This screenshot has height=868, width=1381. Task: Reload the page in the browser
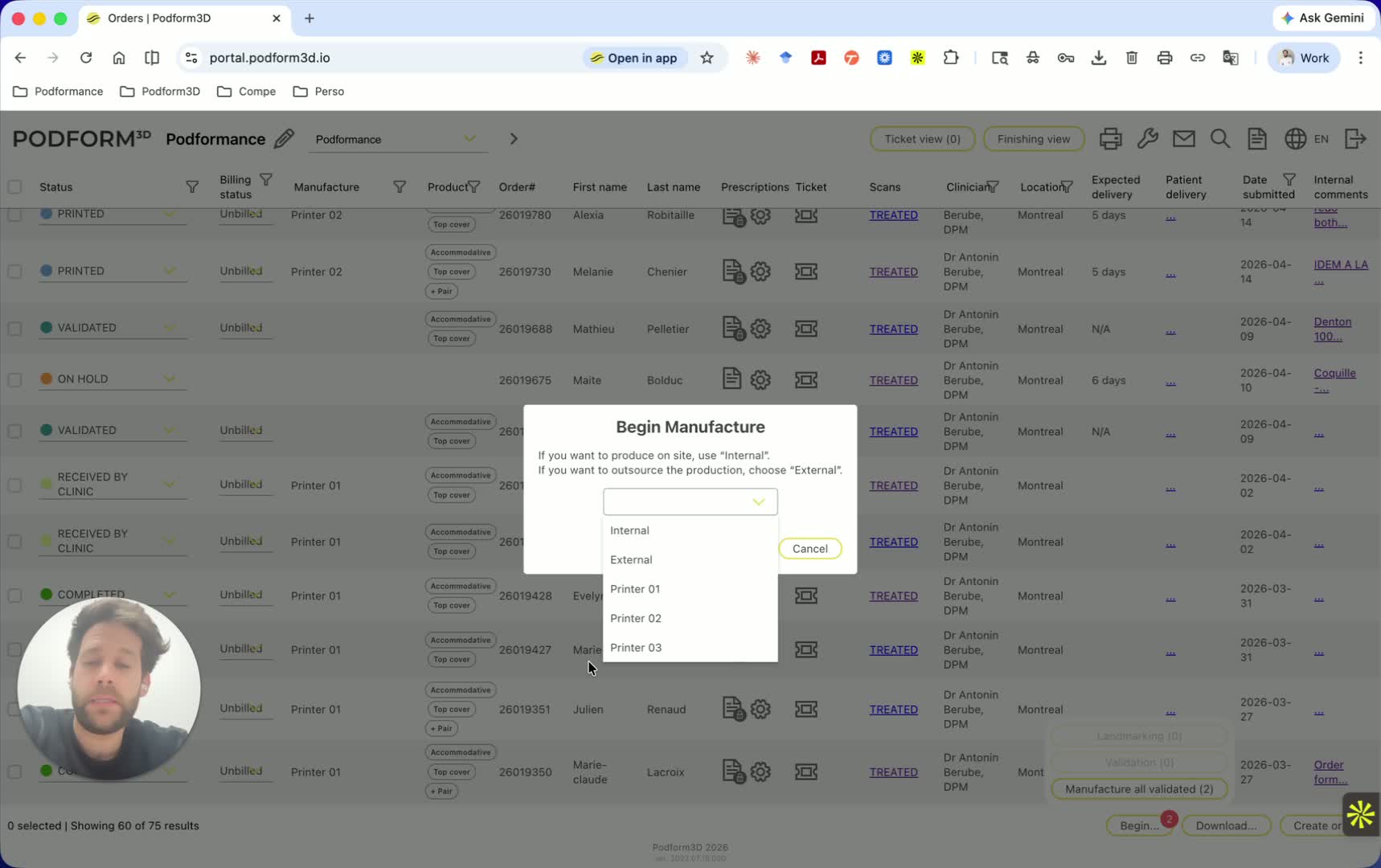click(x=86, y=58)
